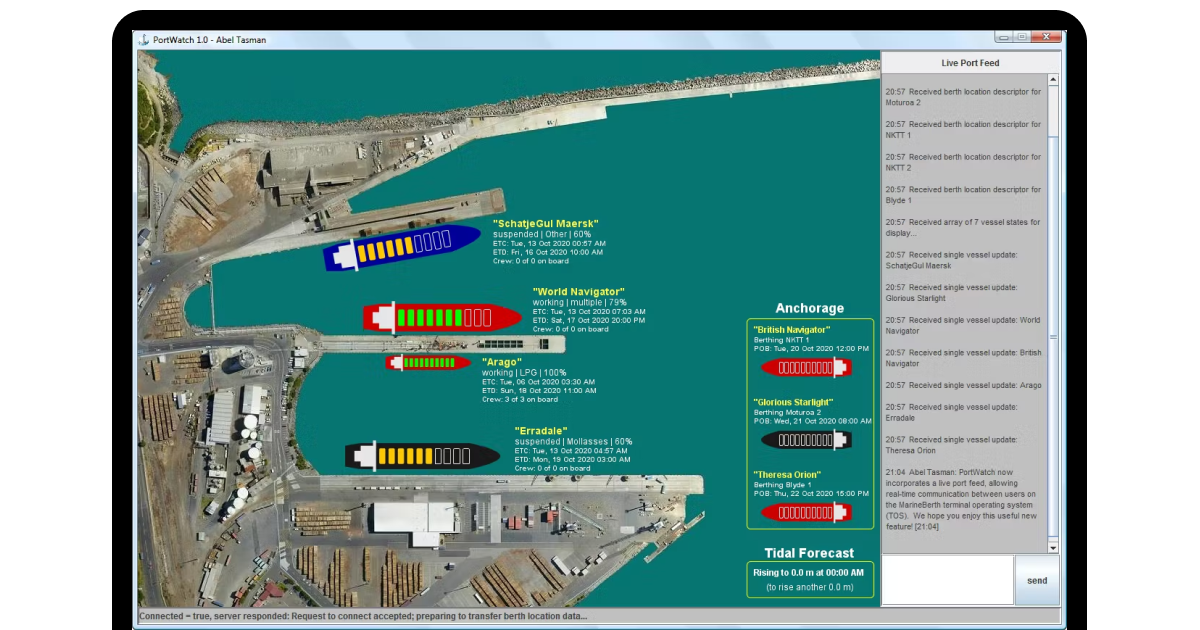Click "Crew: 3 of 3 on board" text
1200x630 pixels.
(520, 399)
